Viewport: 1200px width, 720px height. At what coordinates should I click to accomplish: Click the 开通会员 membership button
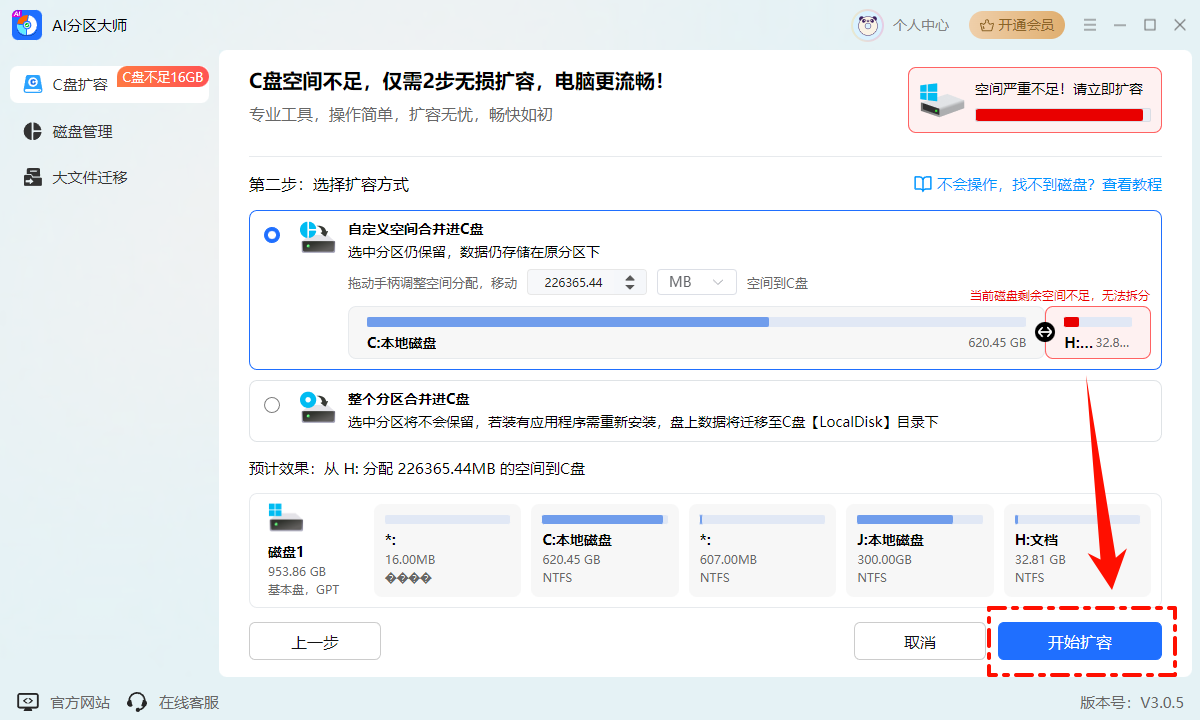(1016, 25)
